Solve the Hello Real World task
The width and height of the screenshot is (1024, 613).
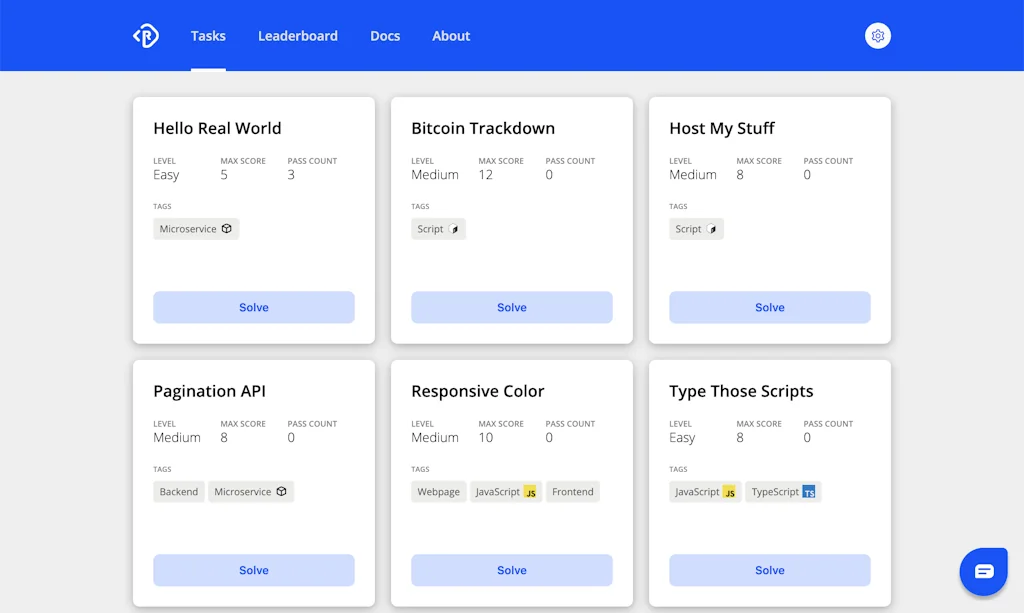click(254, 307)
